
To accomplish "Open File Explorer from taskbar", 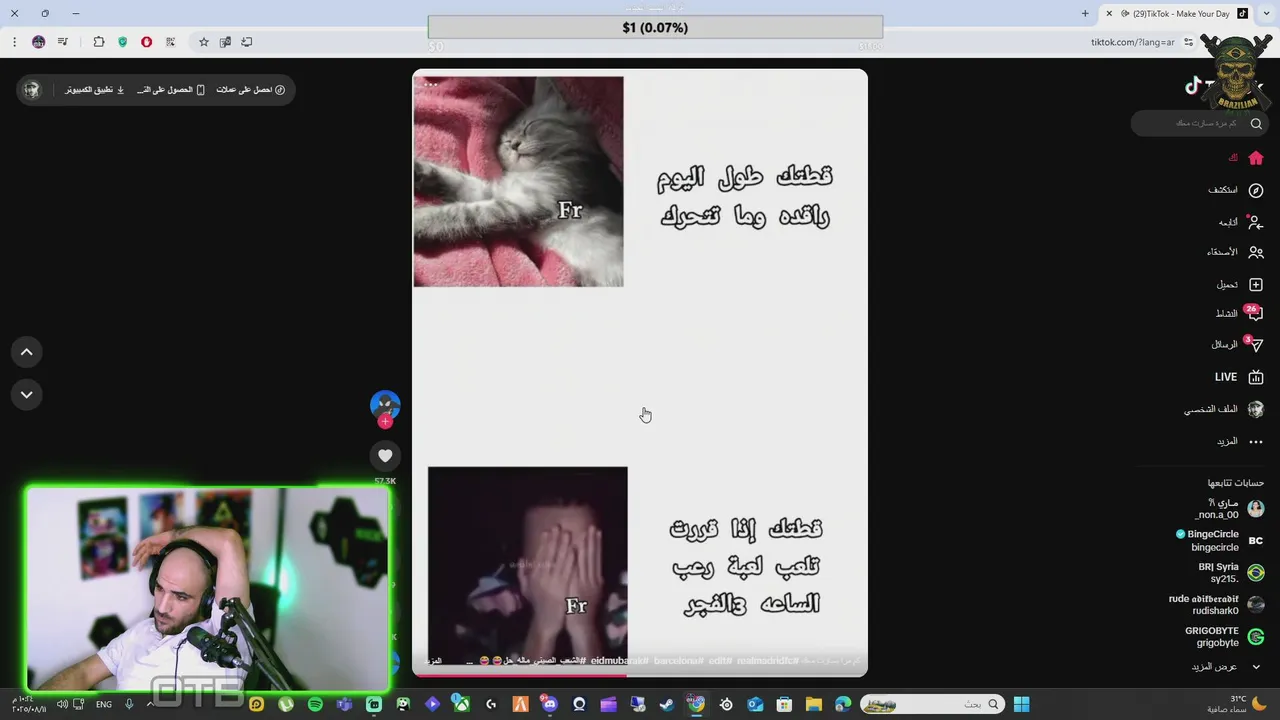I will [x=814, y=705].
